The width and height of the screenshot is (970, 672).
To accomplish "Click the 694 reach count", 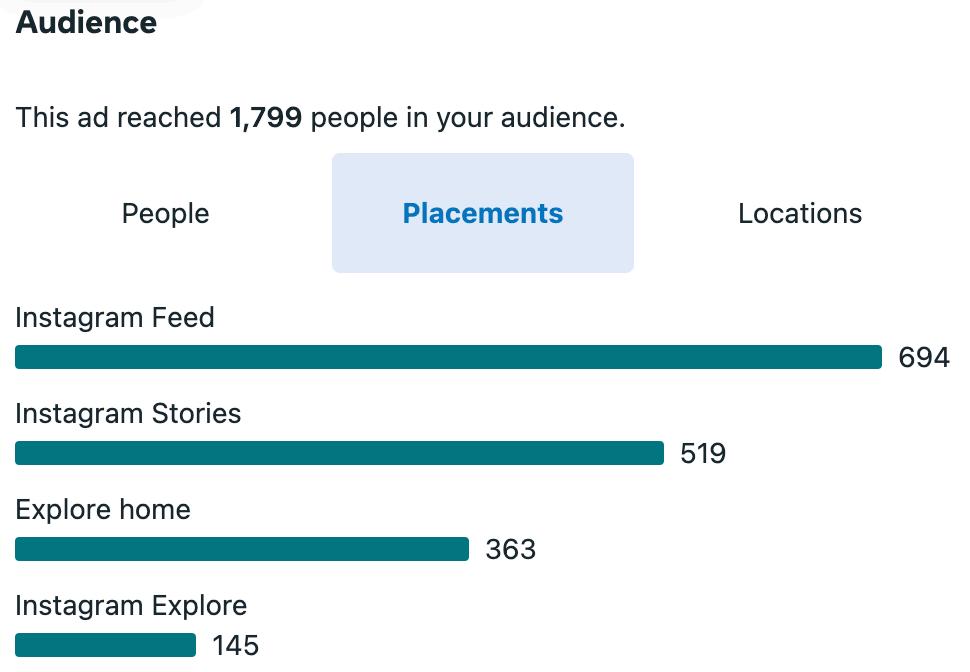I will (x=923, y=358).
